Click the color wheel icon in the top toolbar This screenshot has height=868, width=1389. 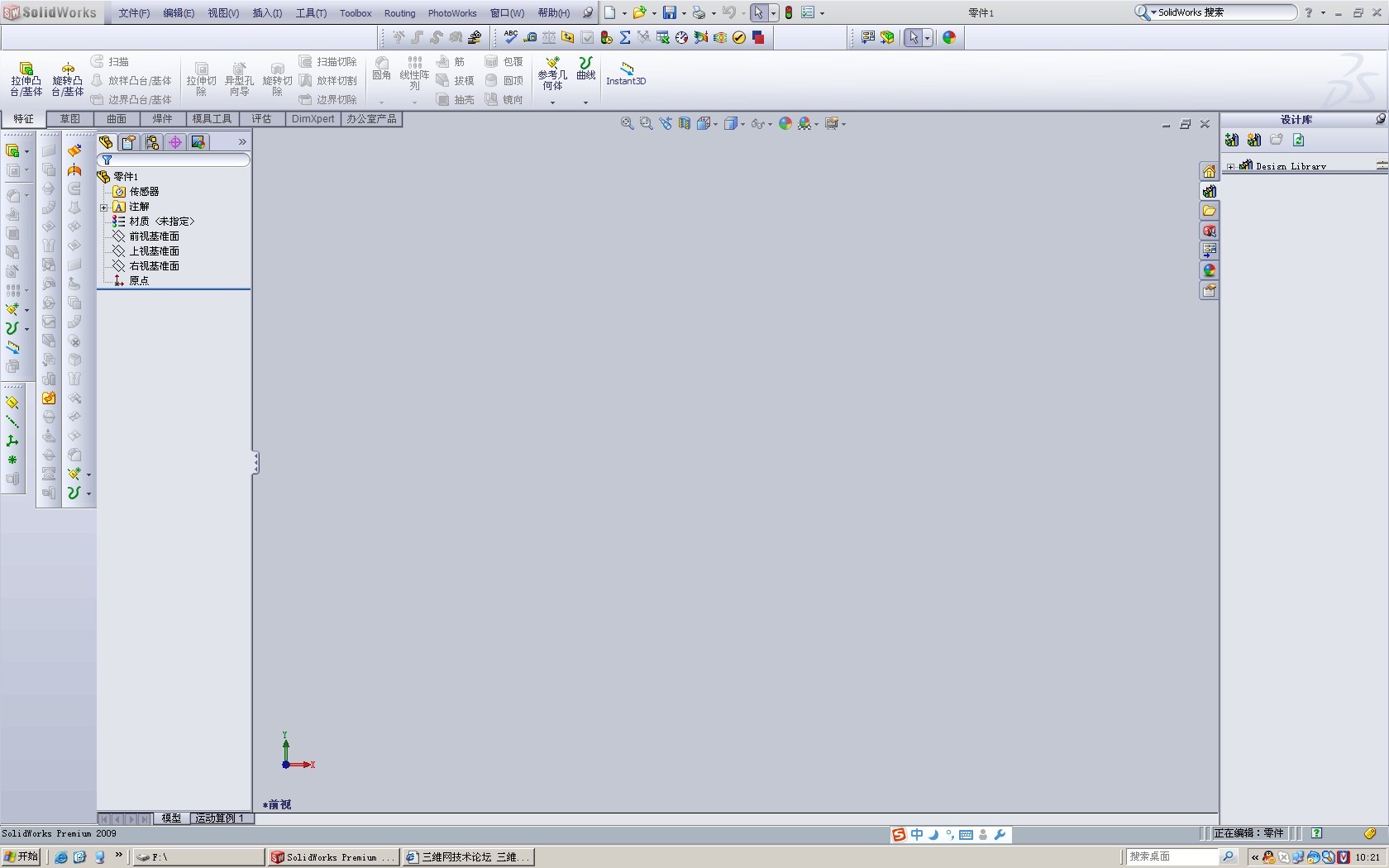pos(949,37)
